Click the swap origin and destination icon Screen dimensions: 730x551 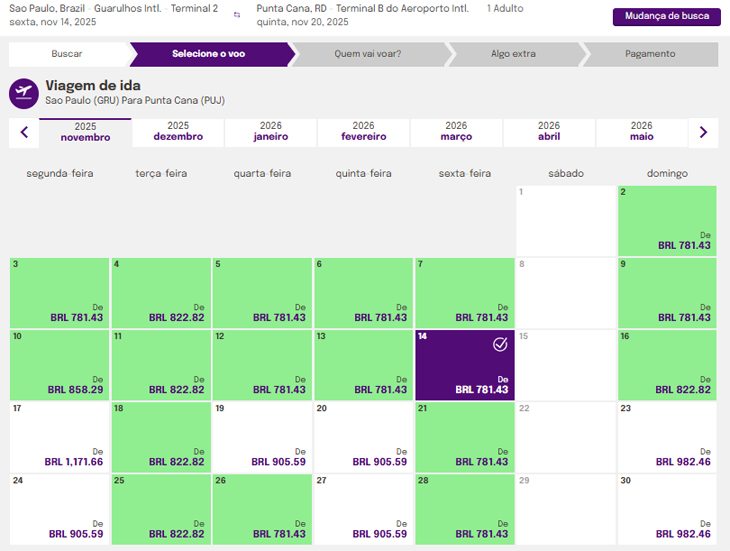(237, 15)
